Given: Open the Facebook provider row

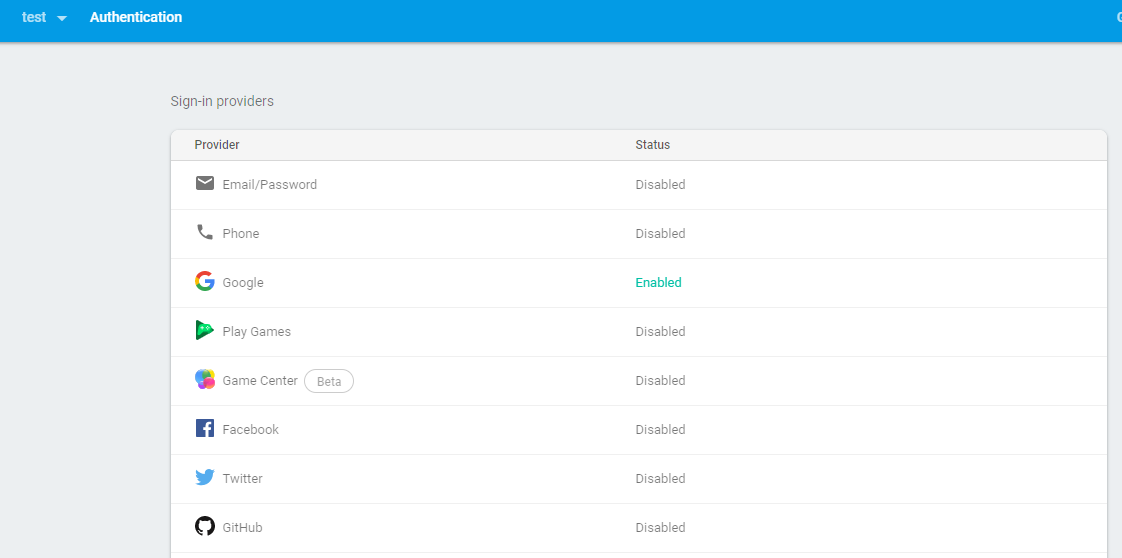Looking at the screenshot, I should click(250, 430).
